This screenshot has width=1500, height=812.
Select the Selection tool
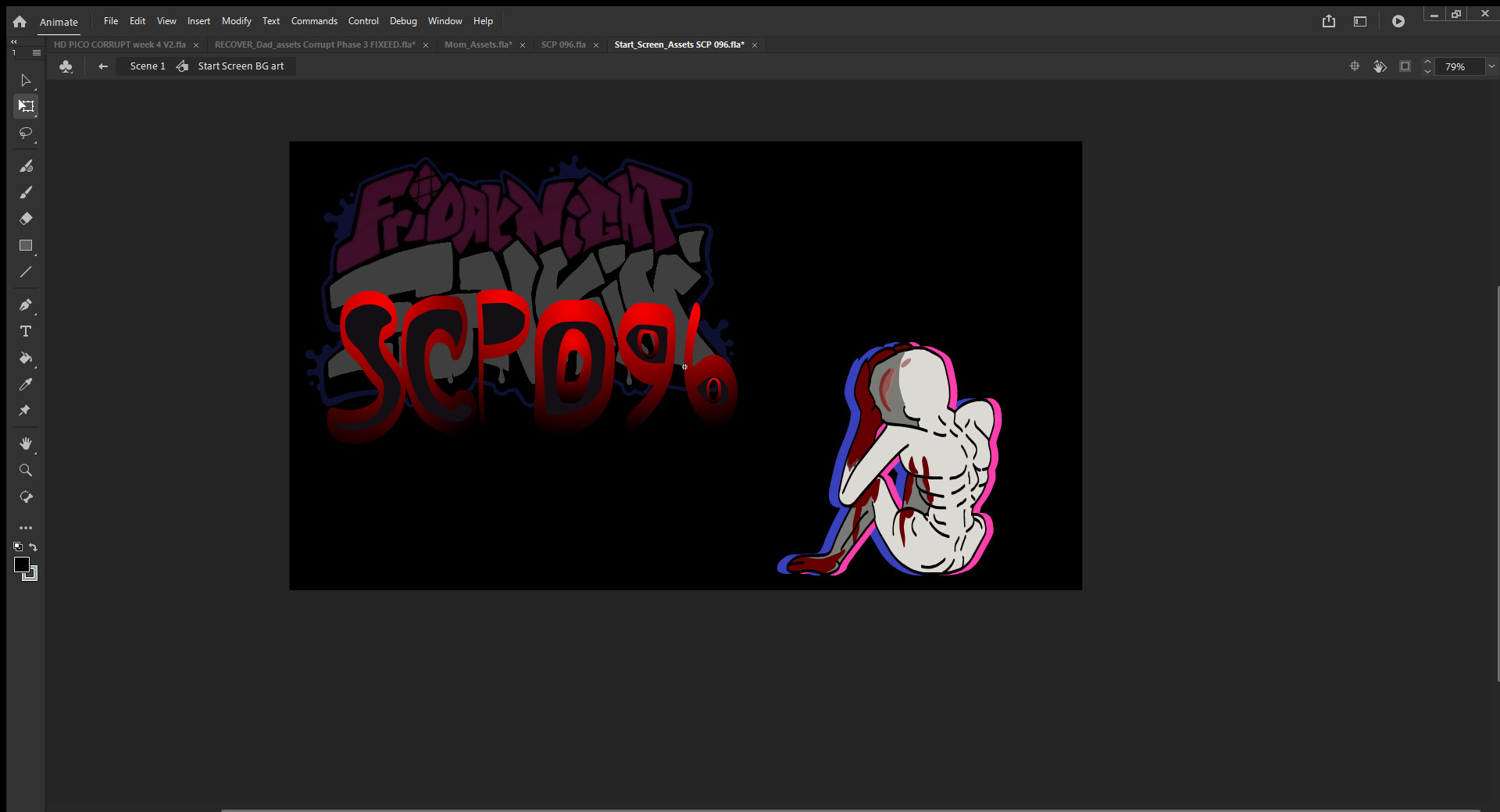[26, 80]
